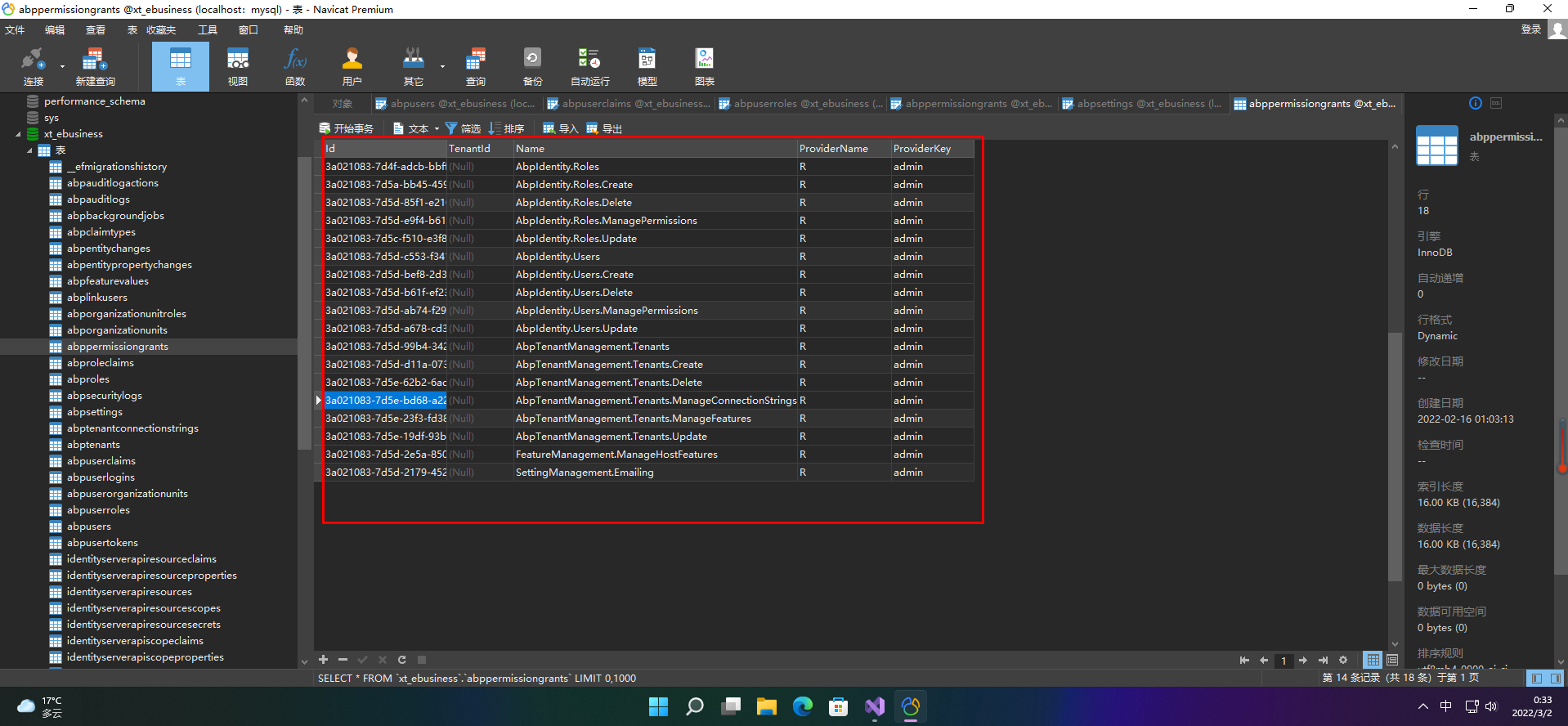Open Microsoft Edge from taskbar
The image size is (1568, 726).
click(x=802, y=706)
